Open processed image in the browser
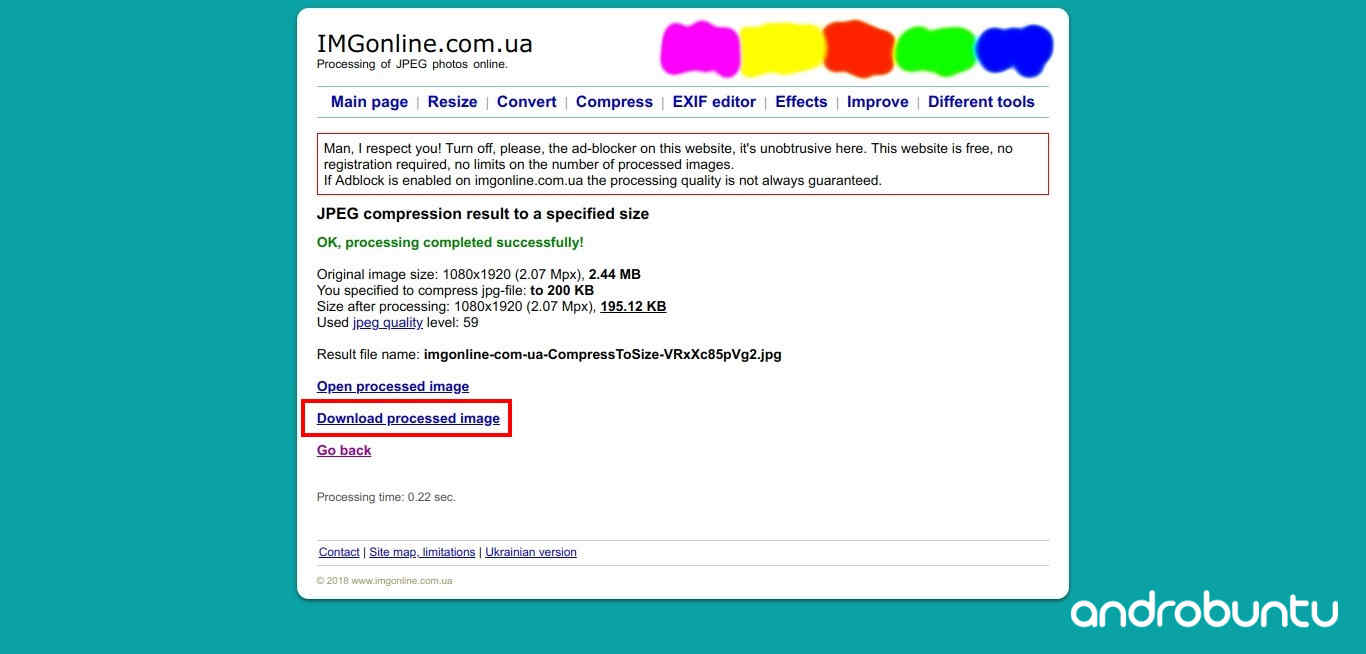The height and width of the screenshot is (654, 1366). (x=392, y=386)
